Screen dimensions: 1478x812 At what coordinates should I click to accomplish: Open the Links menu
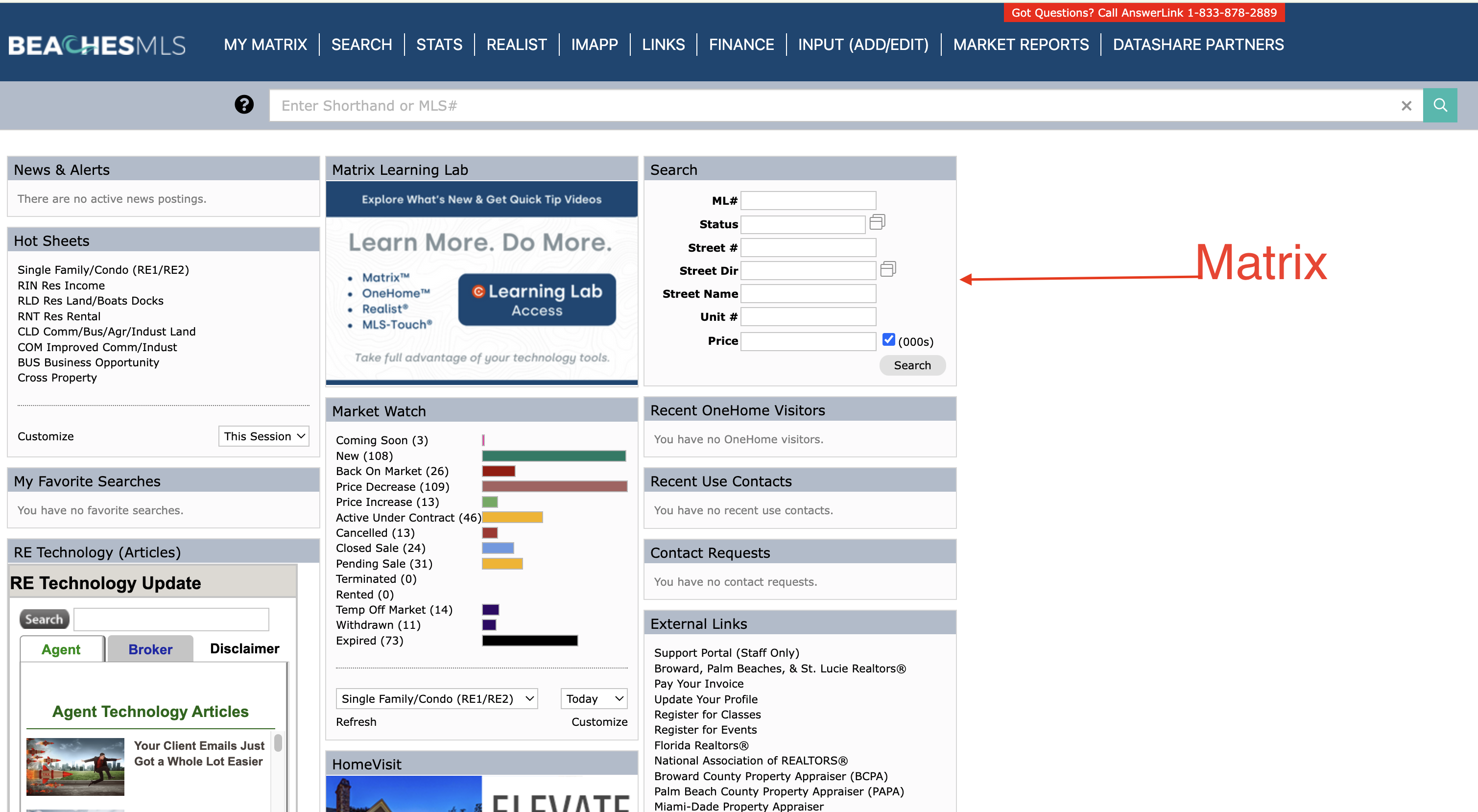tap(663, 45)
